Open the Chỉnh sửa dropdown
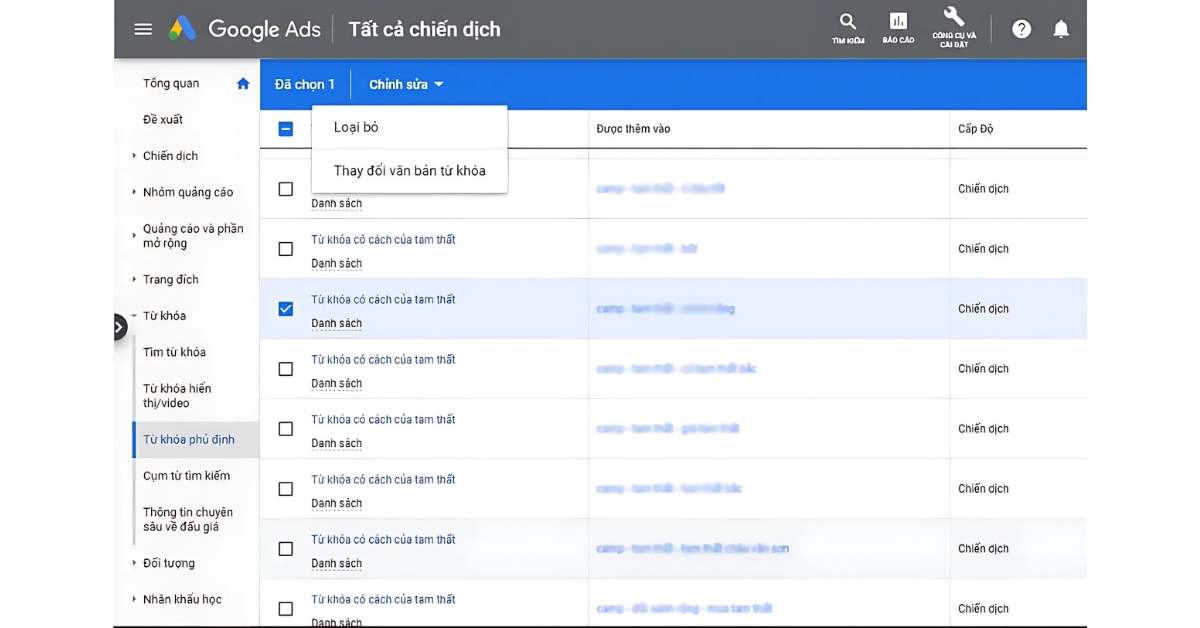The height and width of the screenshot is (628, 1200). (x=406, y=85)
